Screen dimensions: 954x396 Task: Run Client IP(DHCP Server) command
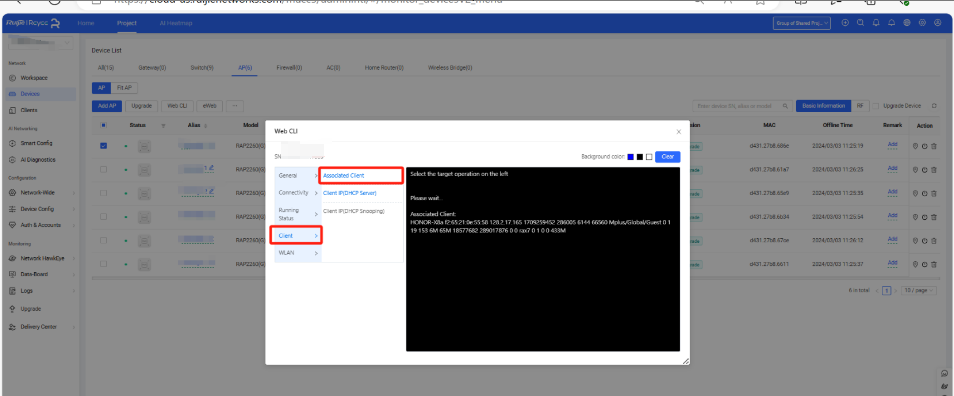(x=350, y=193)
